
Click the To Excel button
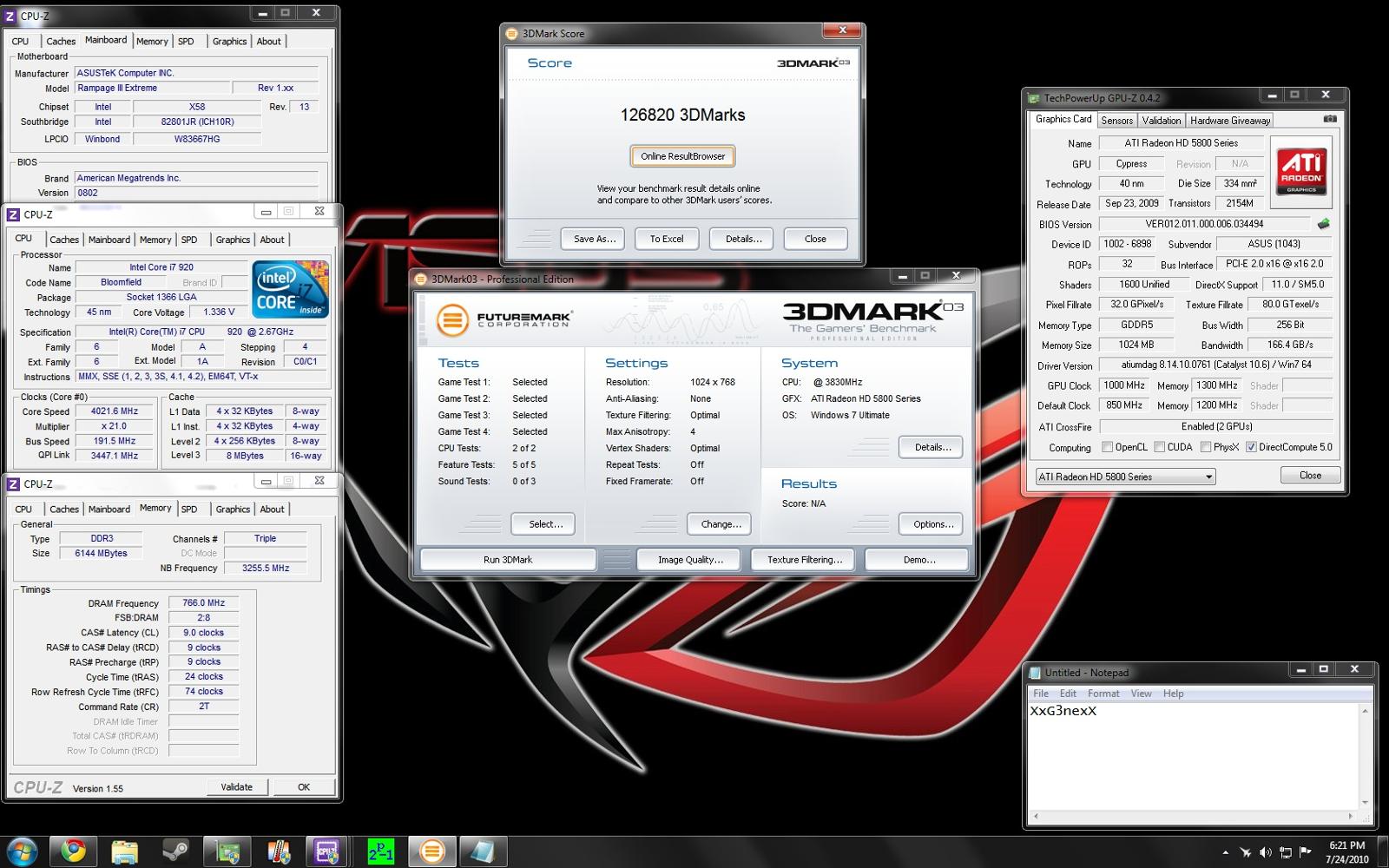(x=667, y=239)
